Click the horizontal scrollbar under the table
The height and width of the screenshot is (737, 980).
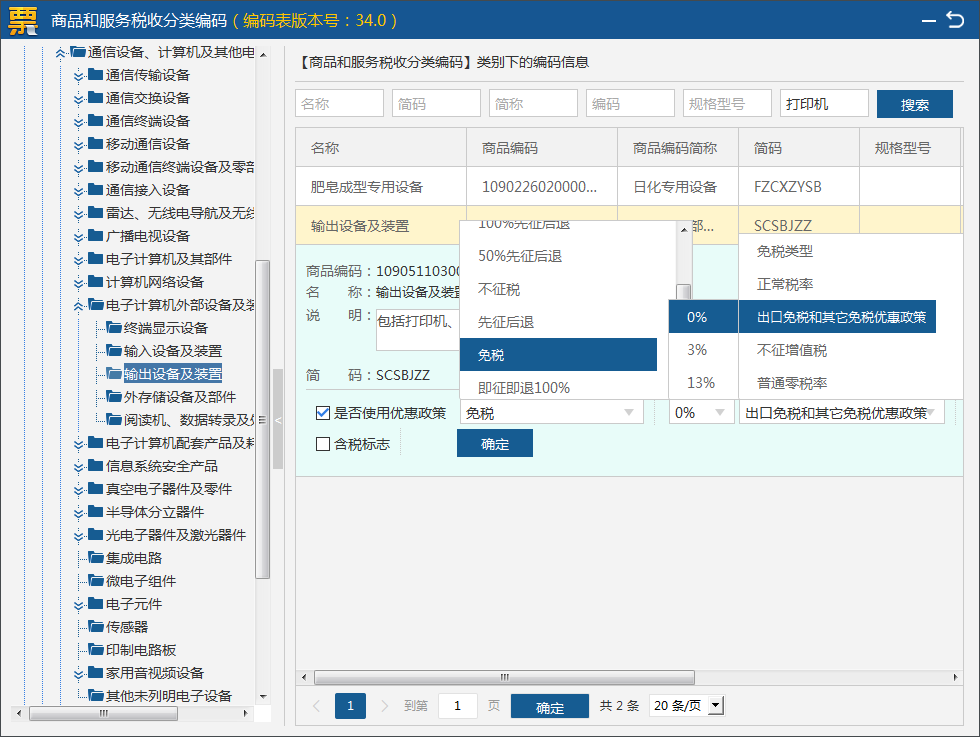500,677
